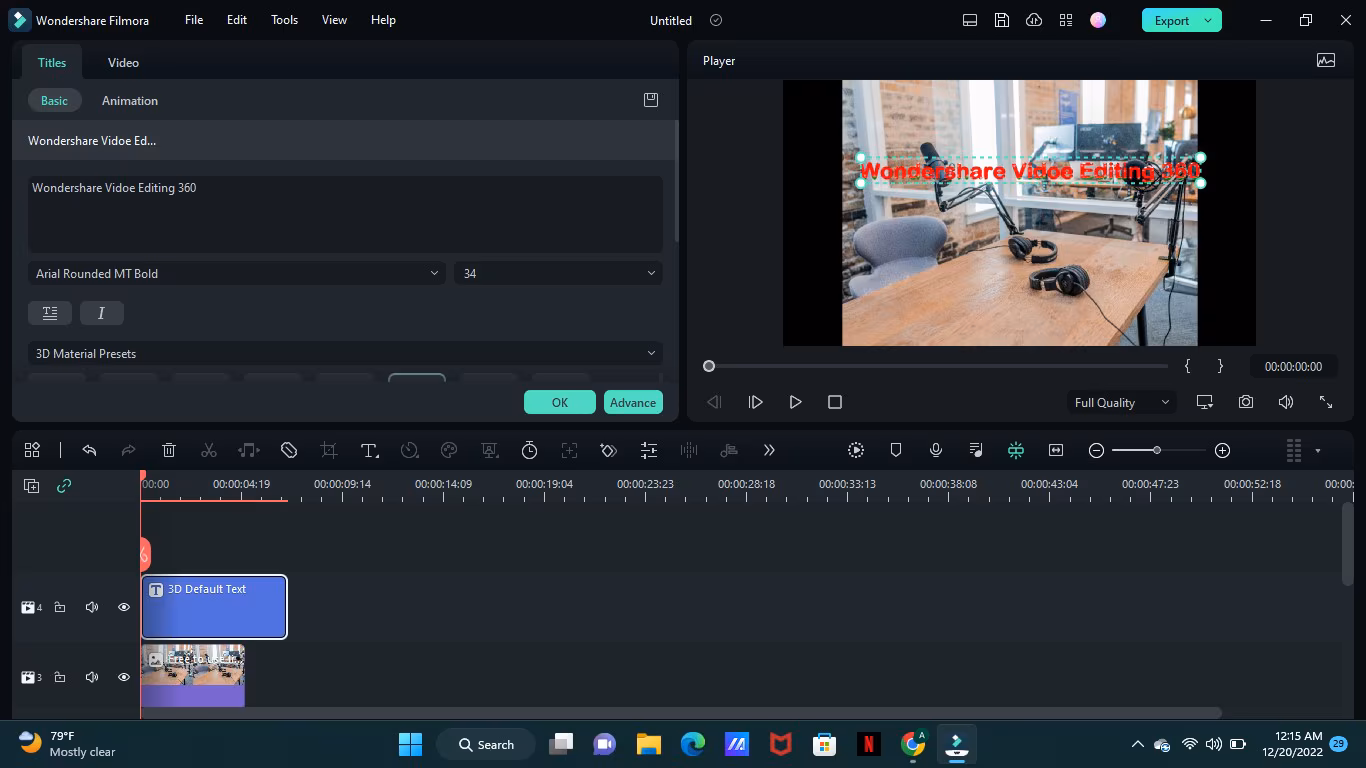
Task: Open the user account avatar
Action: coord(1098,20)
